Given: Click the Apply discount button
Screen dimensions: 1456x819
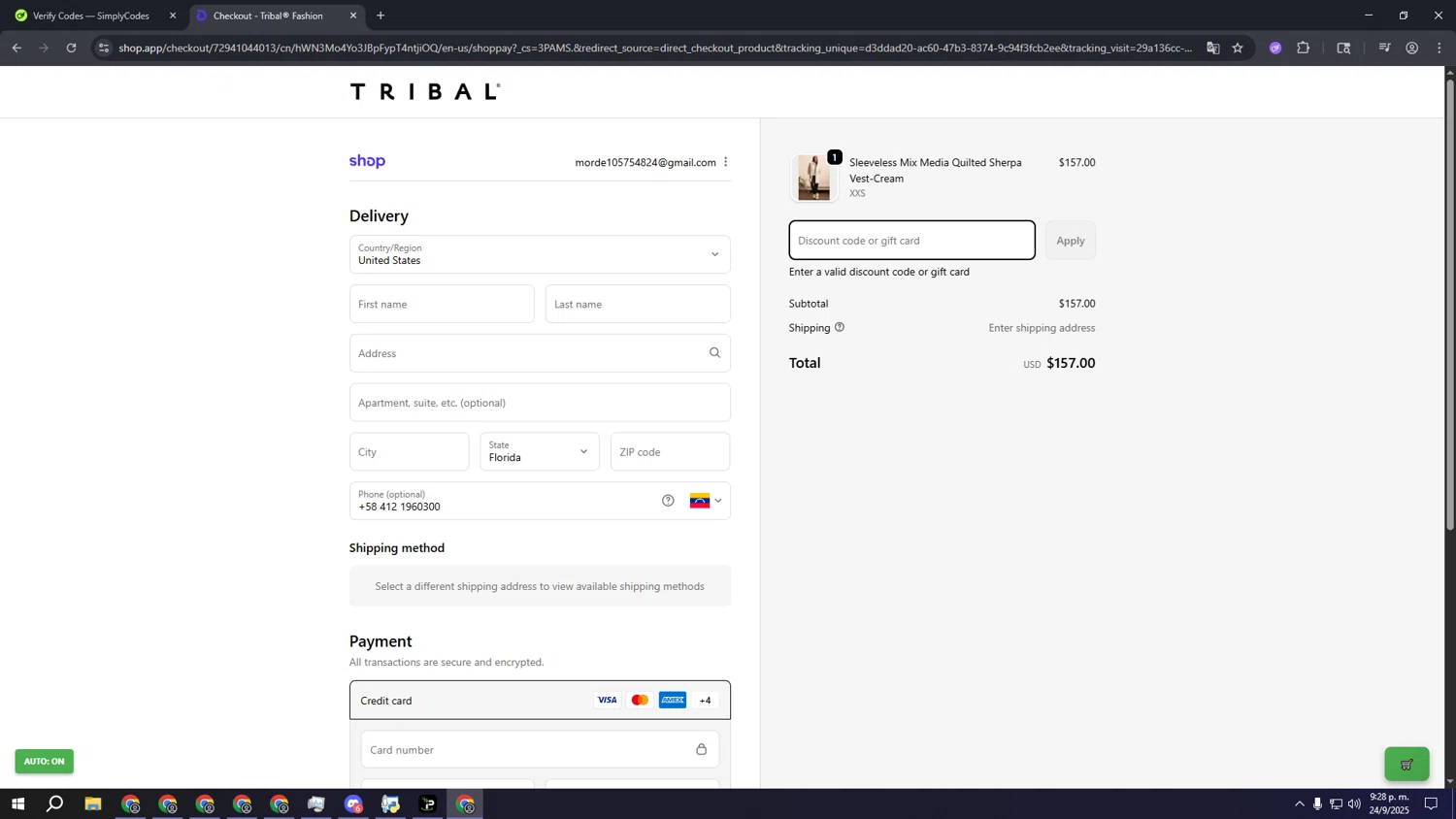Looking at the screenshot, I should pyautogui.click(x=1071, y=241).
